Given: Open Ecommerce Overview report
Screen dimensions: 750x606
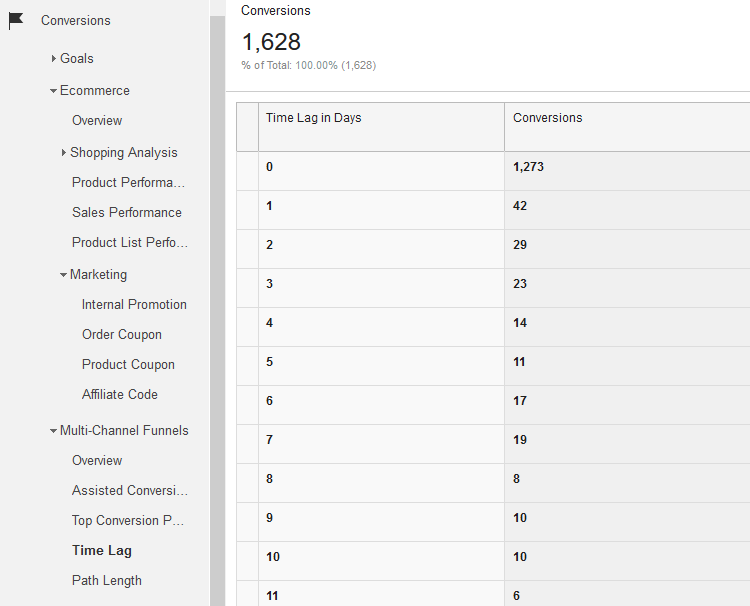Looking at the screenshot, I should (97, 121).
